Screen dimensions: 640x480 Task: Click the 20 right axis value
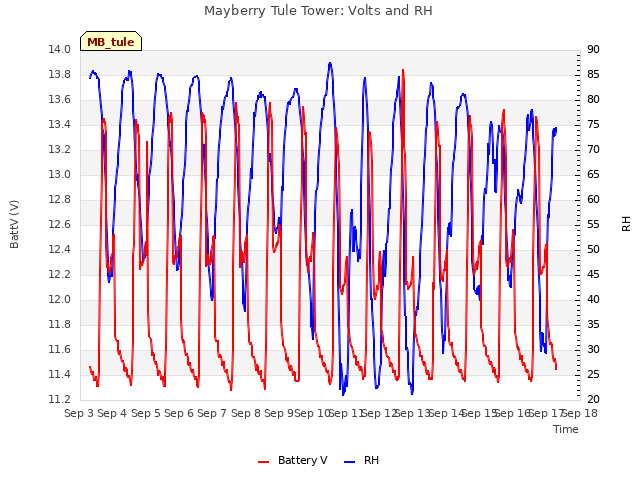593,399
